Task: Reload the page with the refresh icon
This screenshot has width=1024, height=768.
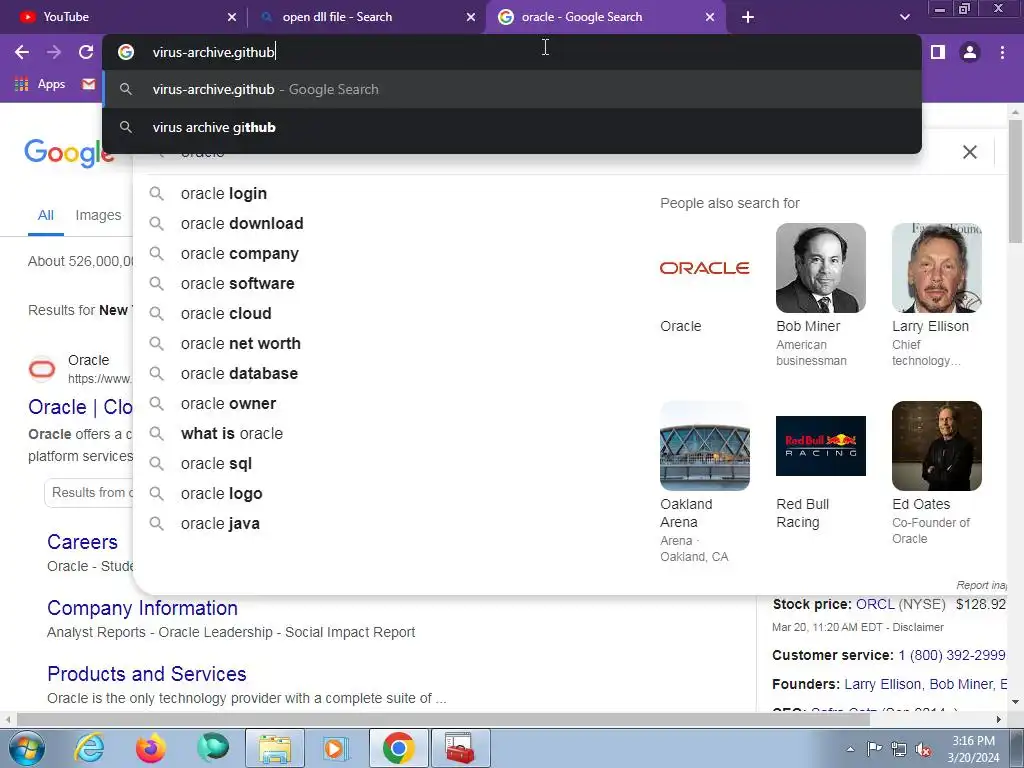Action: (86, 52)
